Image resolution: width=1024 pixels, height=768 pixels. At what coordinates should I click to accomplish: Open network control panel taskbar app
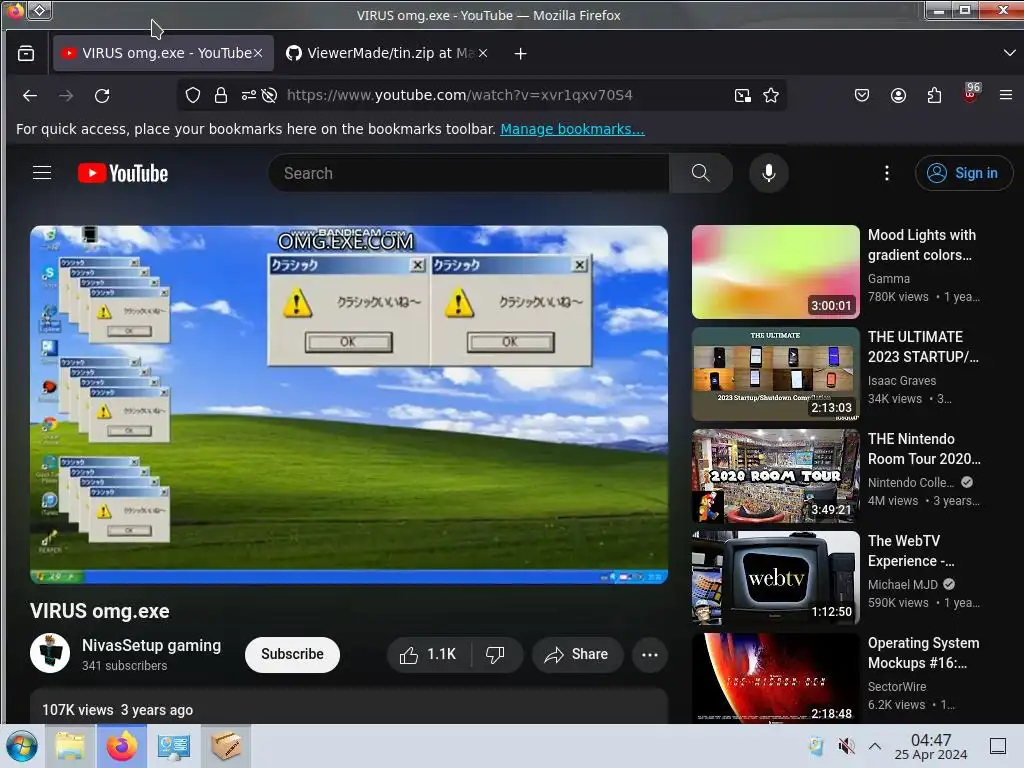(174, 746)
